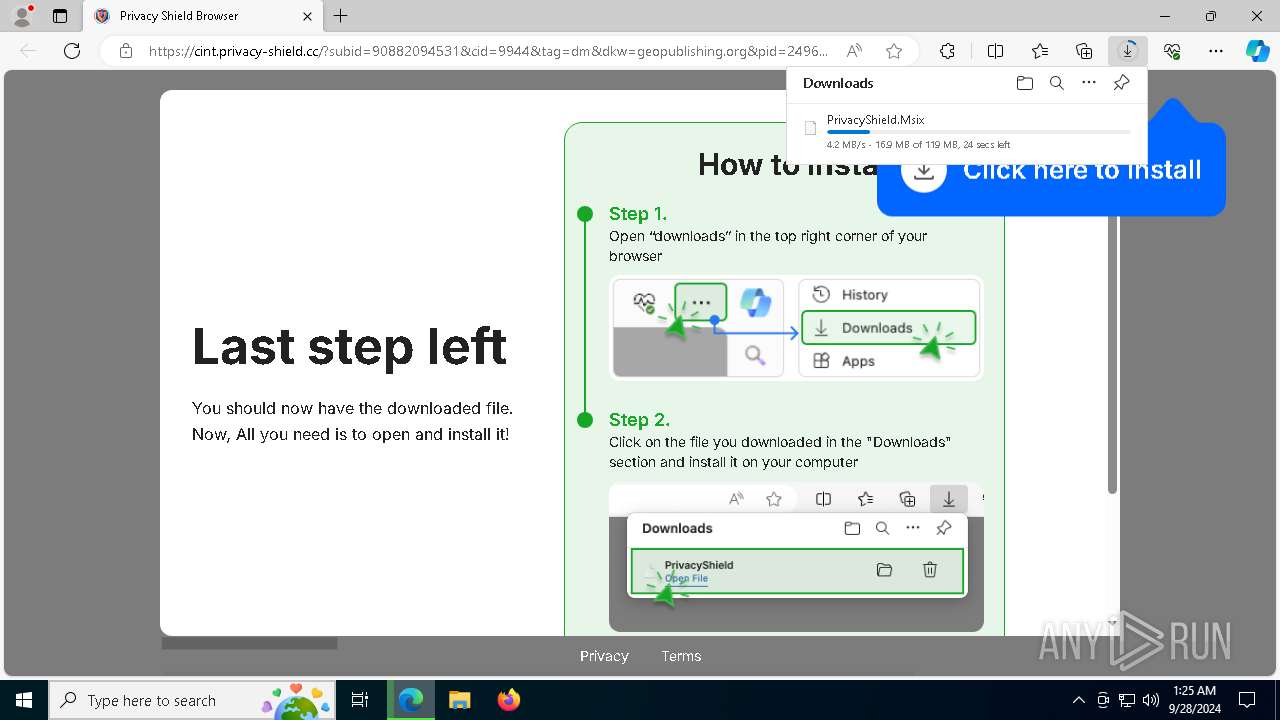1280x720 pixels.
Task: Open the Copilot sidebar icon
Action: 1258,51
